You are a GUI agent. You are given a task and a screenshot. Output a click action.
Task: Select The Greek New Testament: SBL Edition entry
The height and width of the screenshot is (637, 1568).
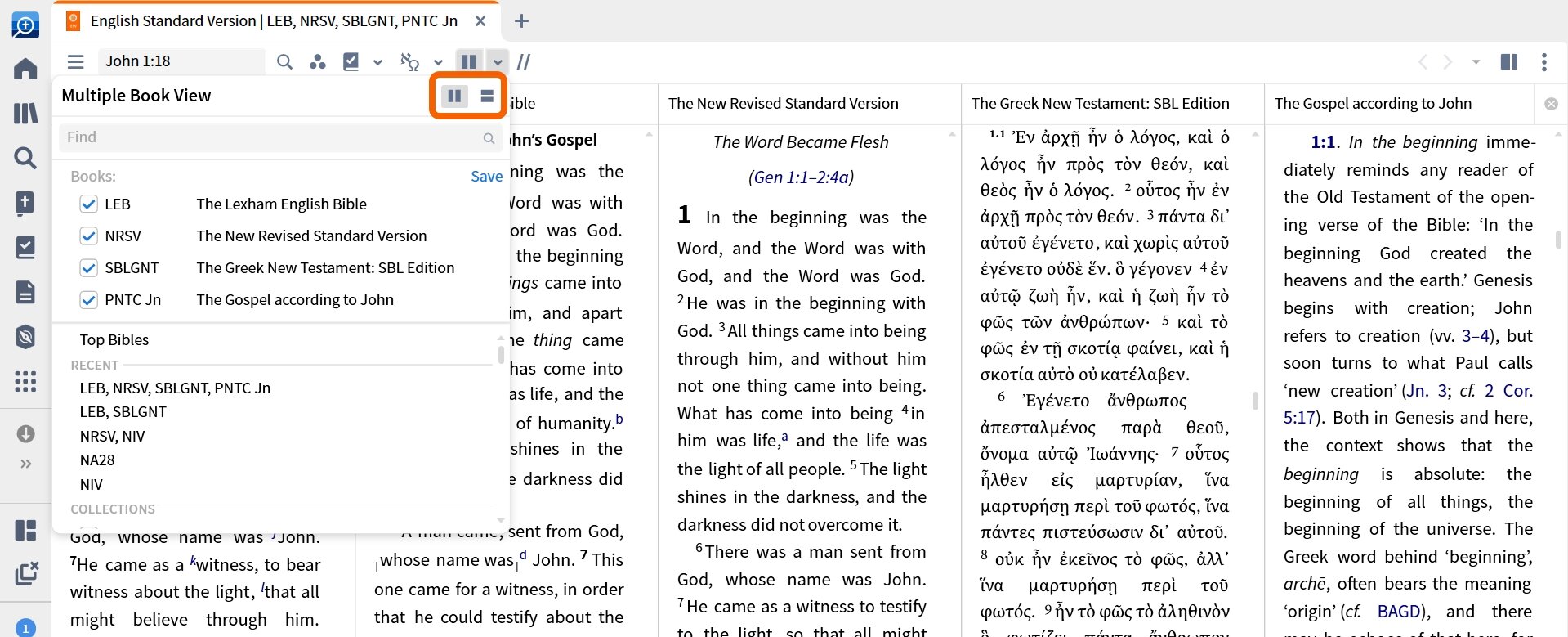pyautogui.click(x=325, y=267)
